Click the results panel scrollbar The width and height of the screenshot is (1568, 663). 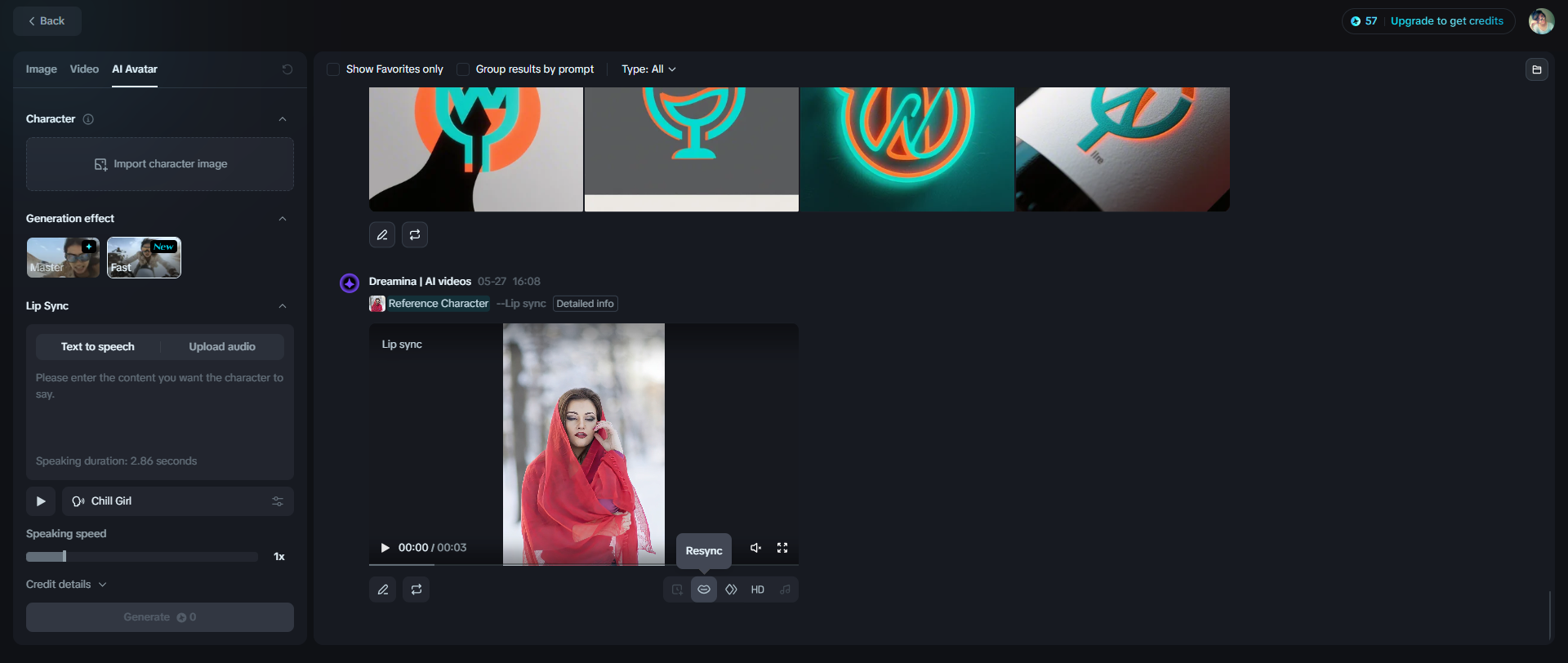pos(1549,615)
